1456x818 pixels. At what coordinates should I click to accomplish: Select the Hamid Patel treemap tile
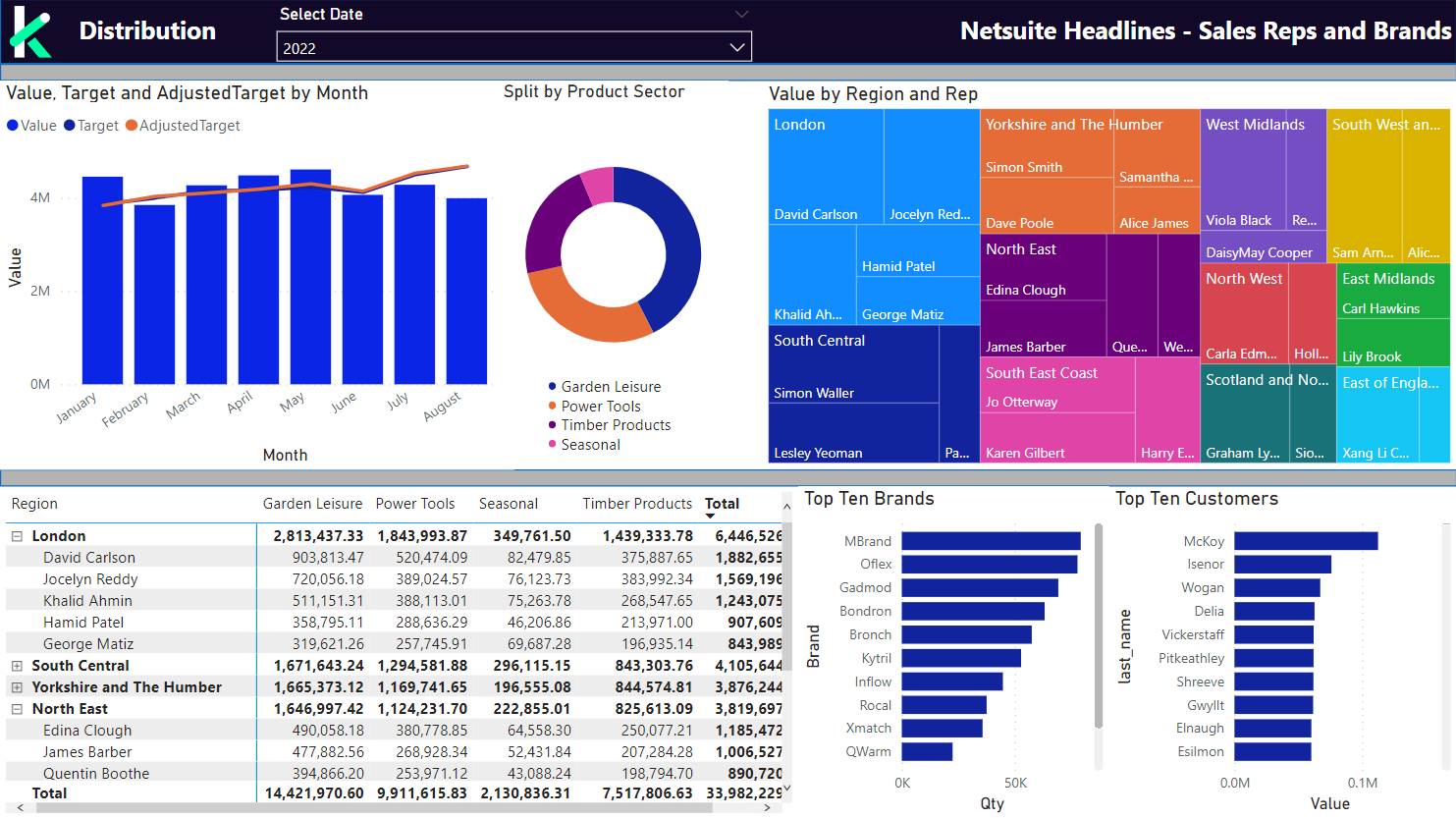[918, 251]
